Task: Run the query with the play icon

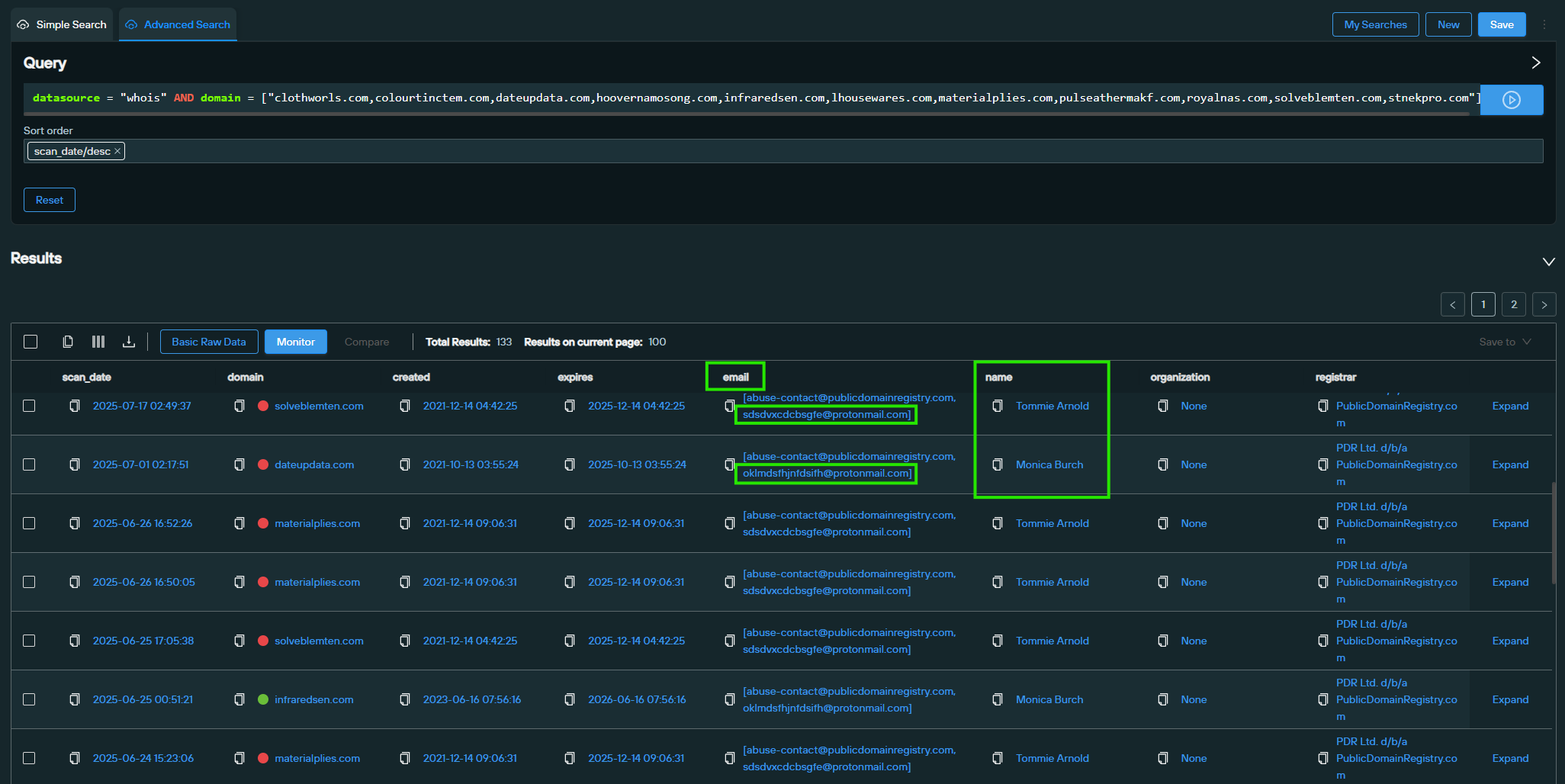Action: [x=1511, y=100]
